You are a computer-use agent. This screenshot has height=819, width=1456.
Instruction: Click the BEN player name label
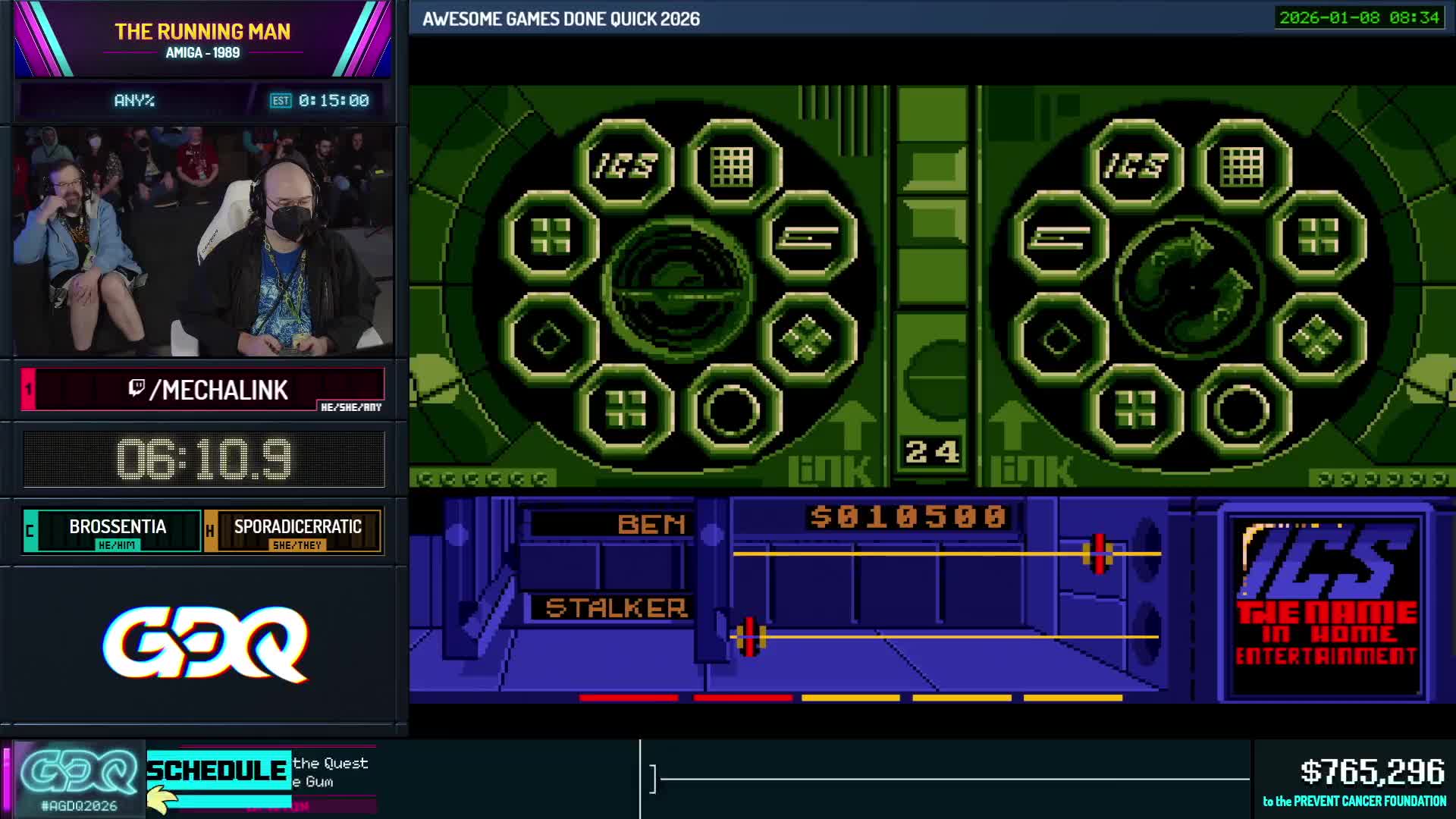651,524
